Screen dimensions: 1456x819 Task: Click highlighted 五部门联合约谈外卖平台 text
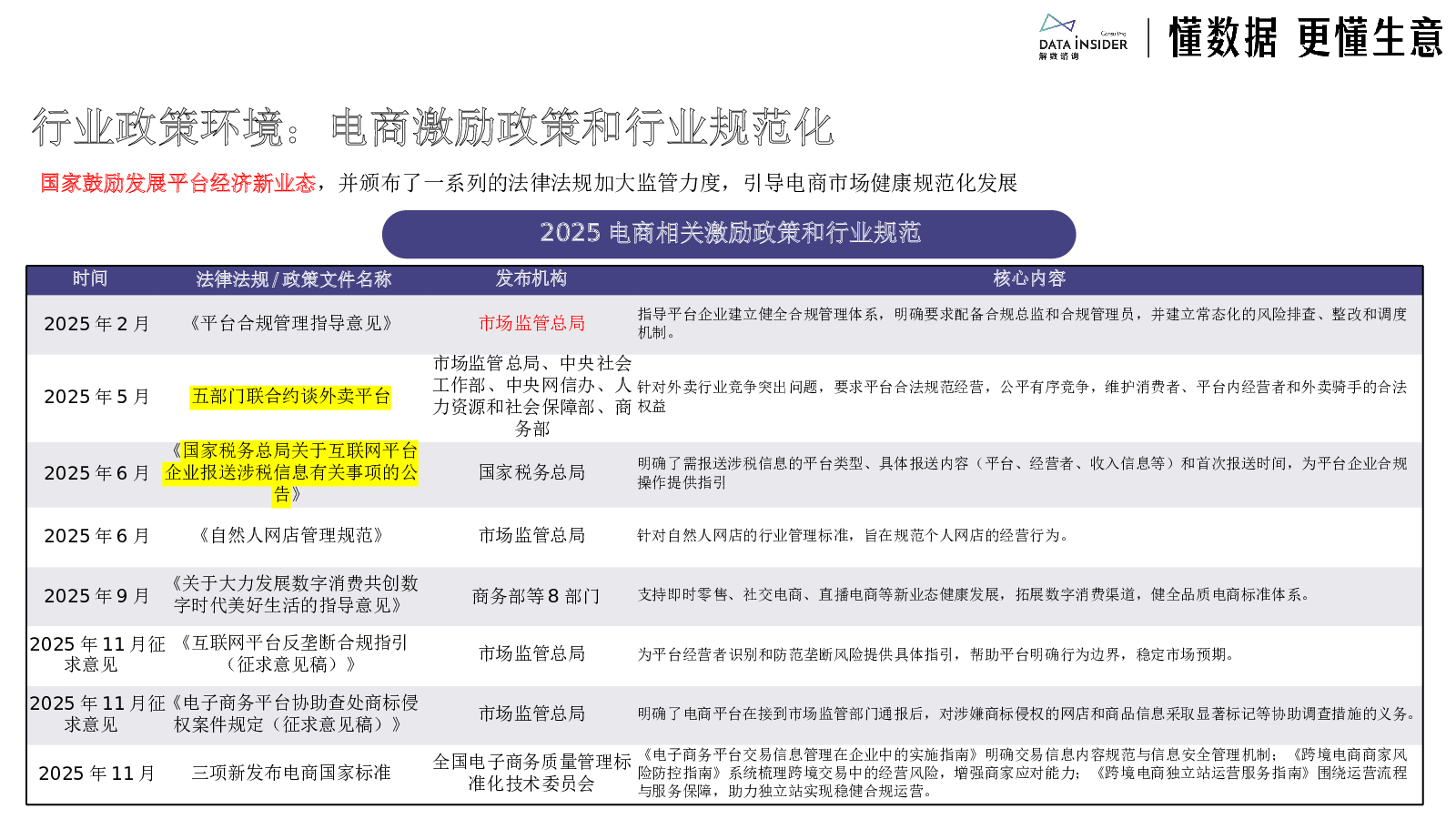pos(291,397)
